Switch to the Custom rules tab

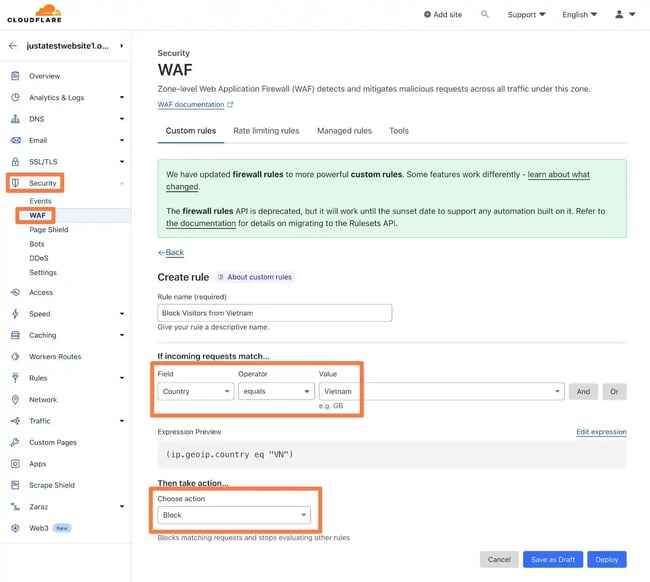pyautogui.click(x=191, y=131)
